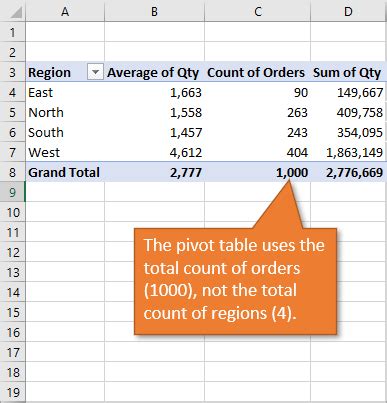Select the Grand Total label cell
The image size is (387, 403).
pyautogui.click(x=65, y=172)
